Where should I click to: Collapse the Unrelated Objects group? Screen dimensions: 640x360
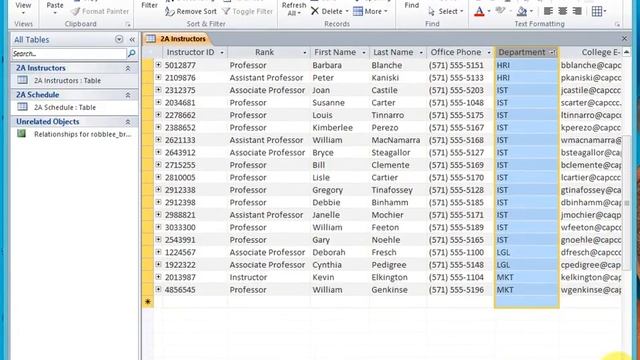128,122
